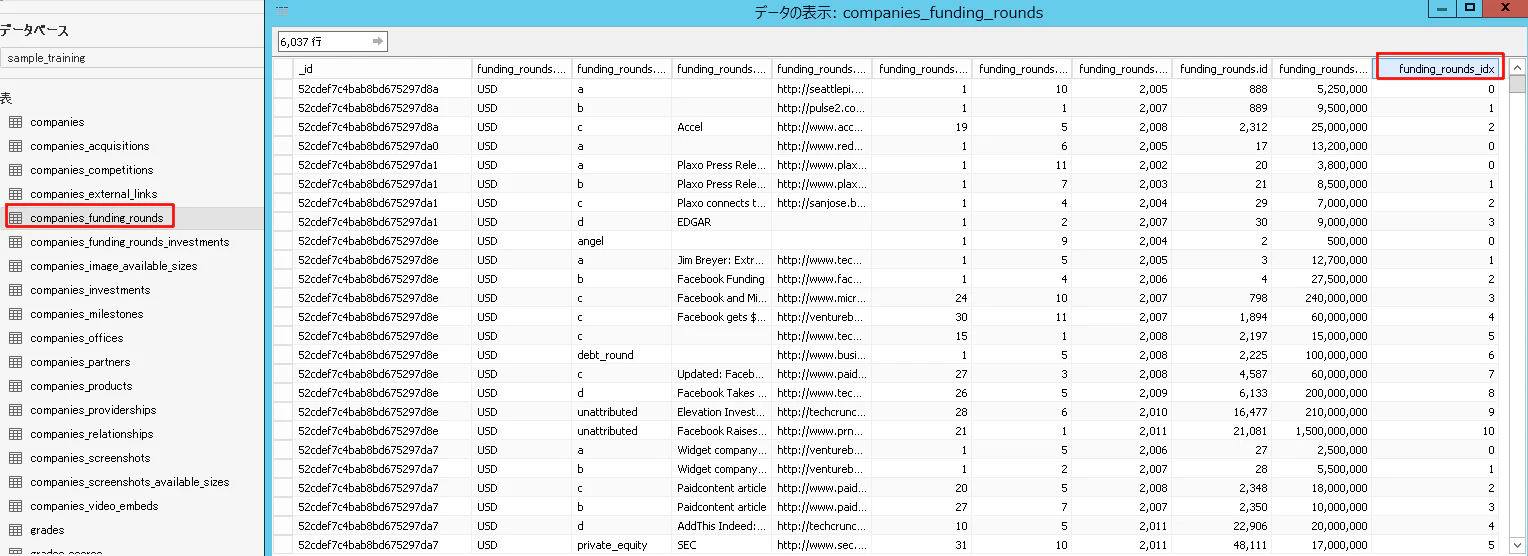Screen dimensions: 1528x556
Task: Click the funding_rounds.id column header
Action: 1222,69
